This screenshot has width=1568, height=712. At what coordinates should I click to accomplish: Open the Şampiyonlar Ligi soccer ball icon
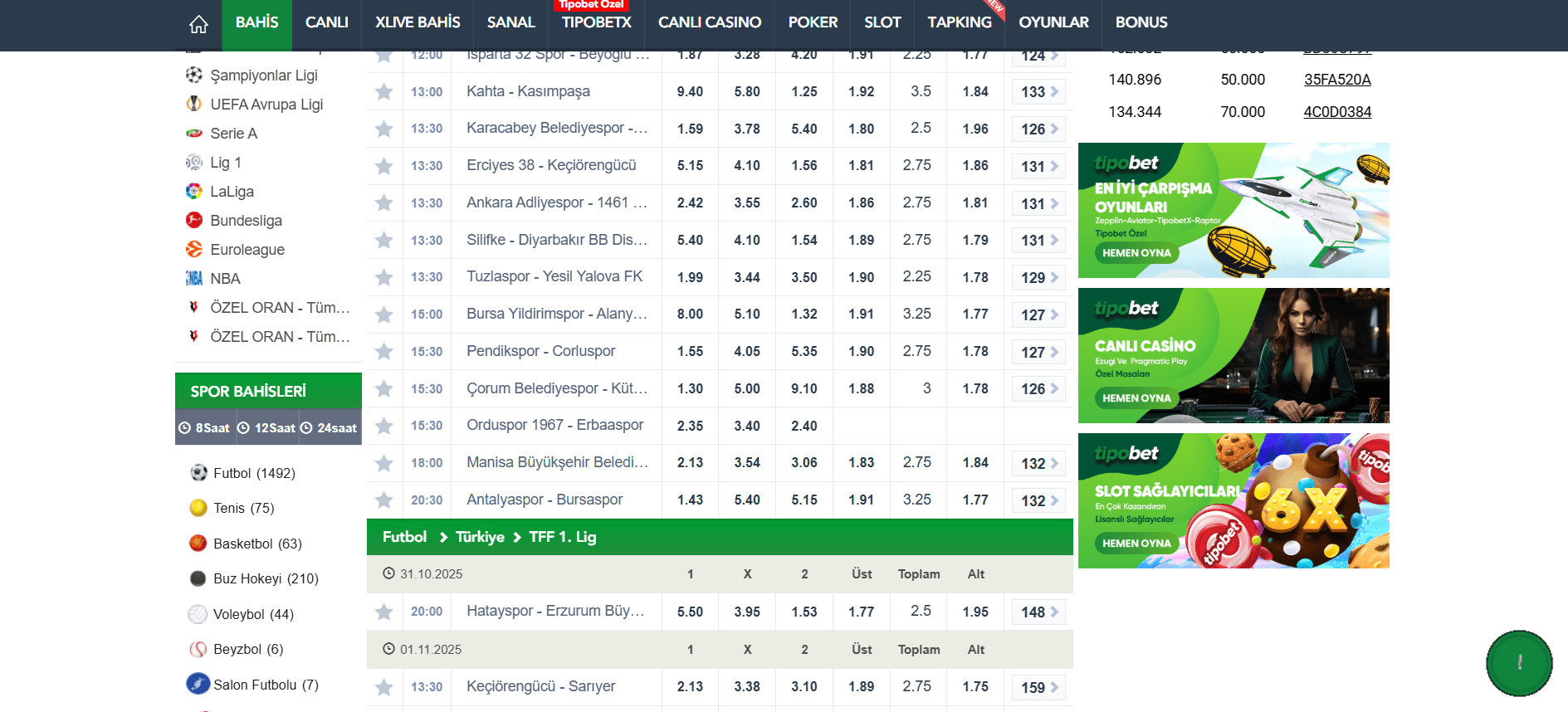[193, 76]
